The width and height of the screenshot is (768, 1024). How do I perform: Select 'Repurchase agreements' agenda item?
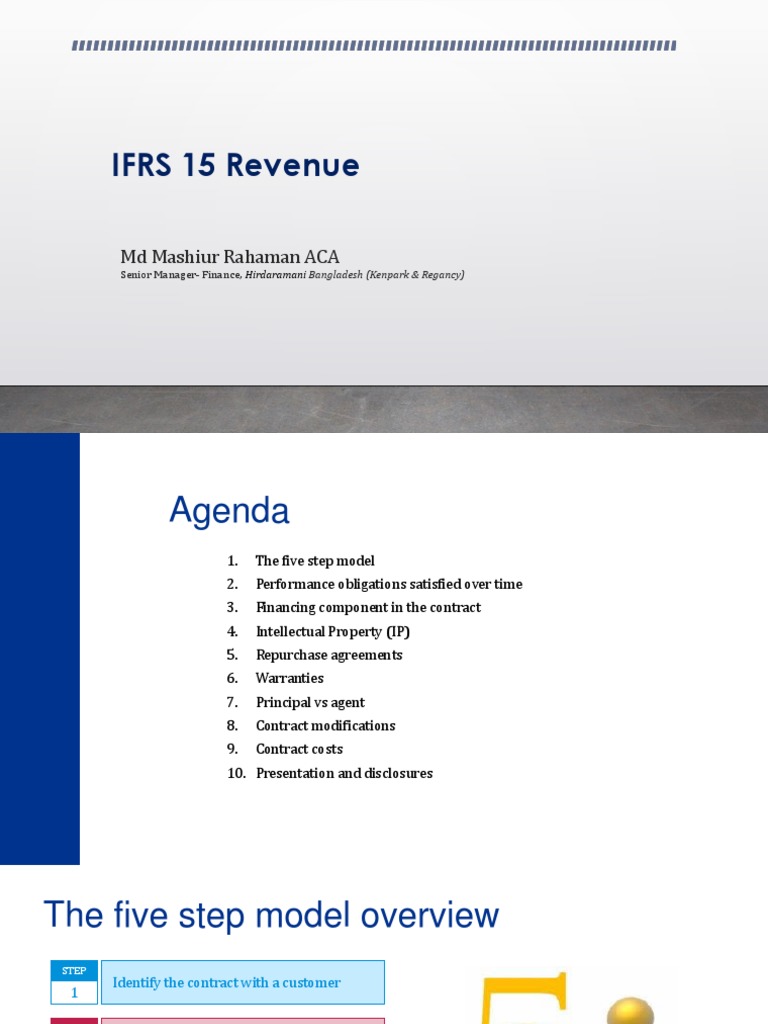[329, 655]
